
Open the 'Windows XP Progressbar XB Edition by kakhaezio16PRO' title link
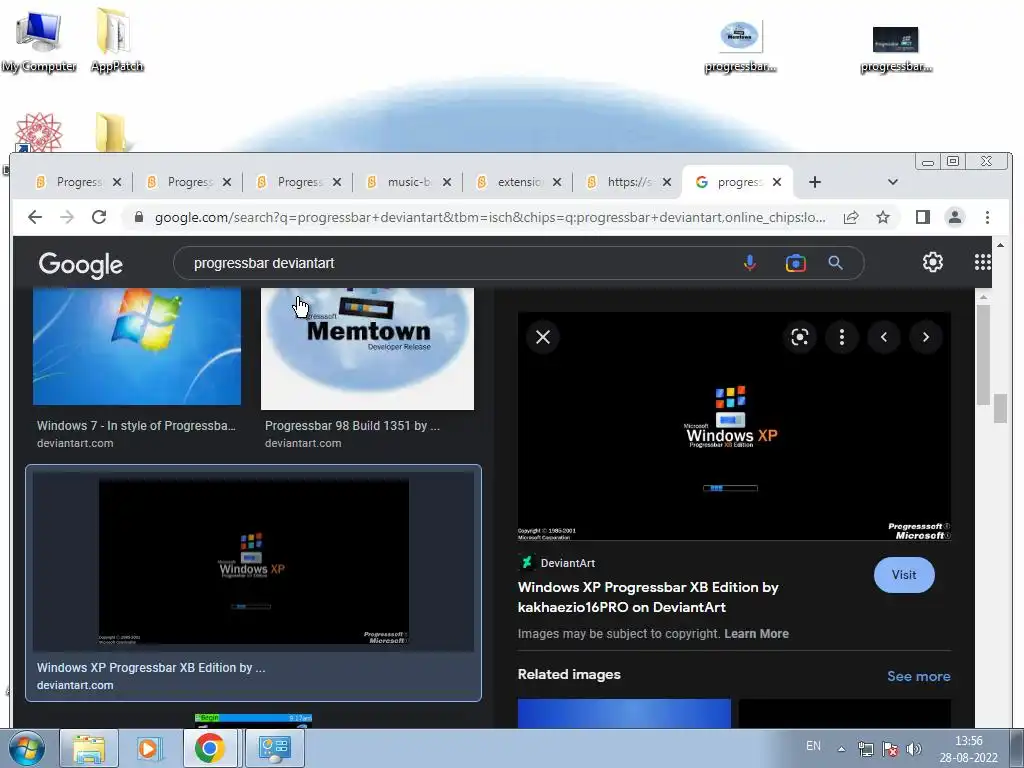click(648, 597)
